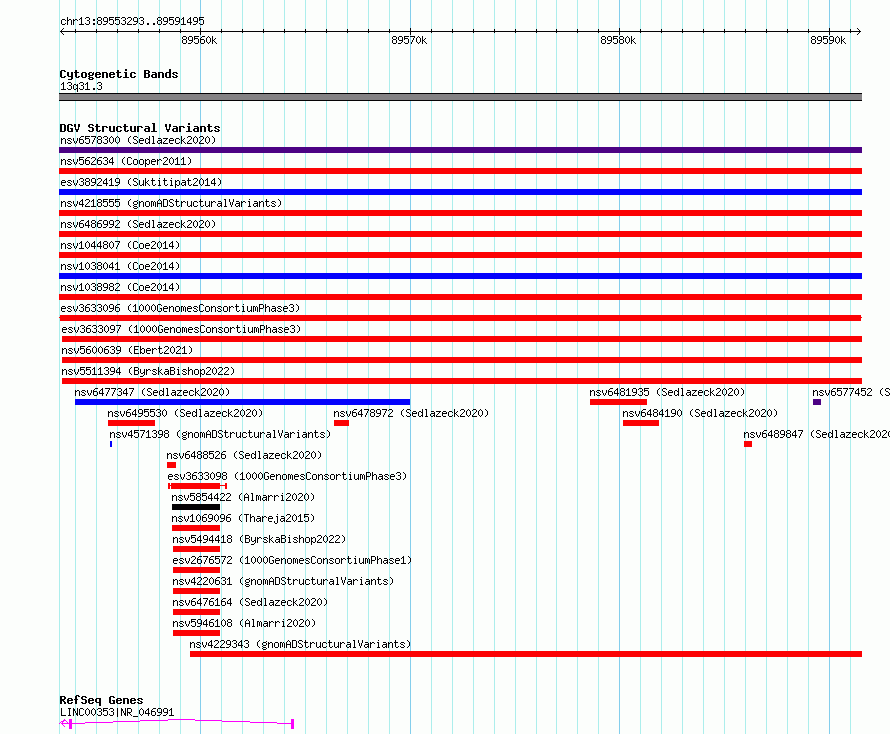Select the gray 13q31.3 cytogenetic band bar
The width and height of the screenshot is (890, 734).
[x=460, y=97]
